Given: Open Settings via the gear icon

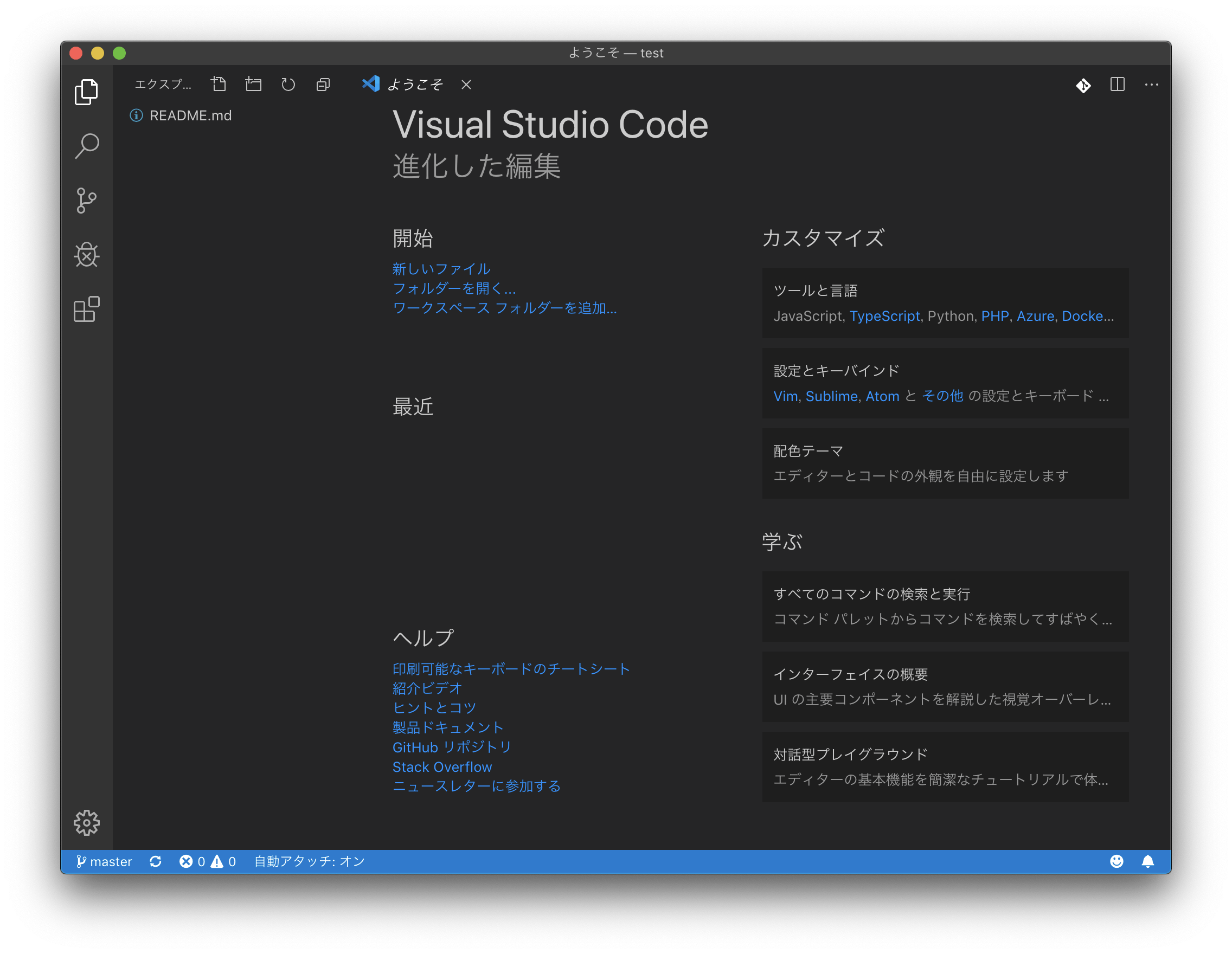Looking at the screenshot, I should tap(86, 823).
